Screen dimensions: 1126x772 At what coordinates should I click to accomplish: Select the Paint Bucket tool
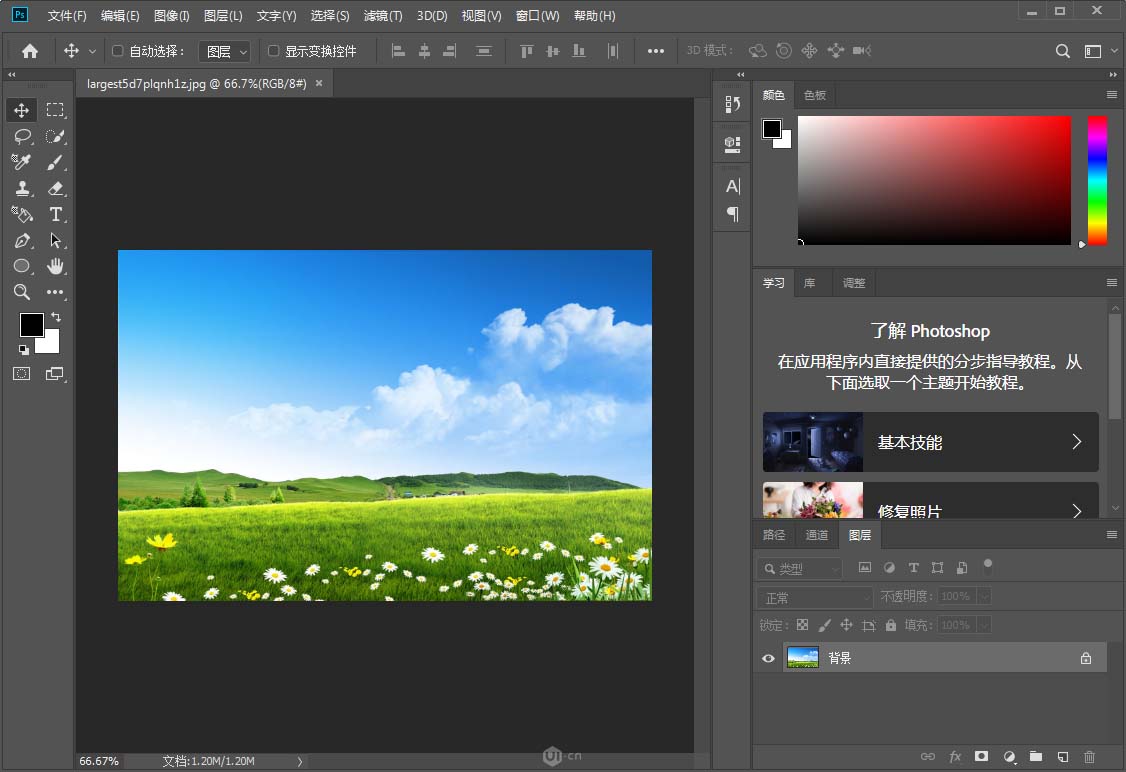point(22,214)
